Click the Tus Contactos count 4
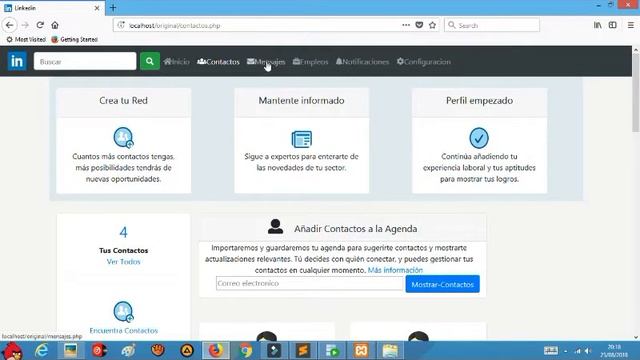 [x=123, y=232]
